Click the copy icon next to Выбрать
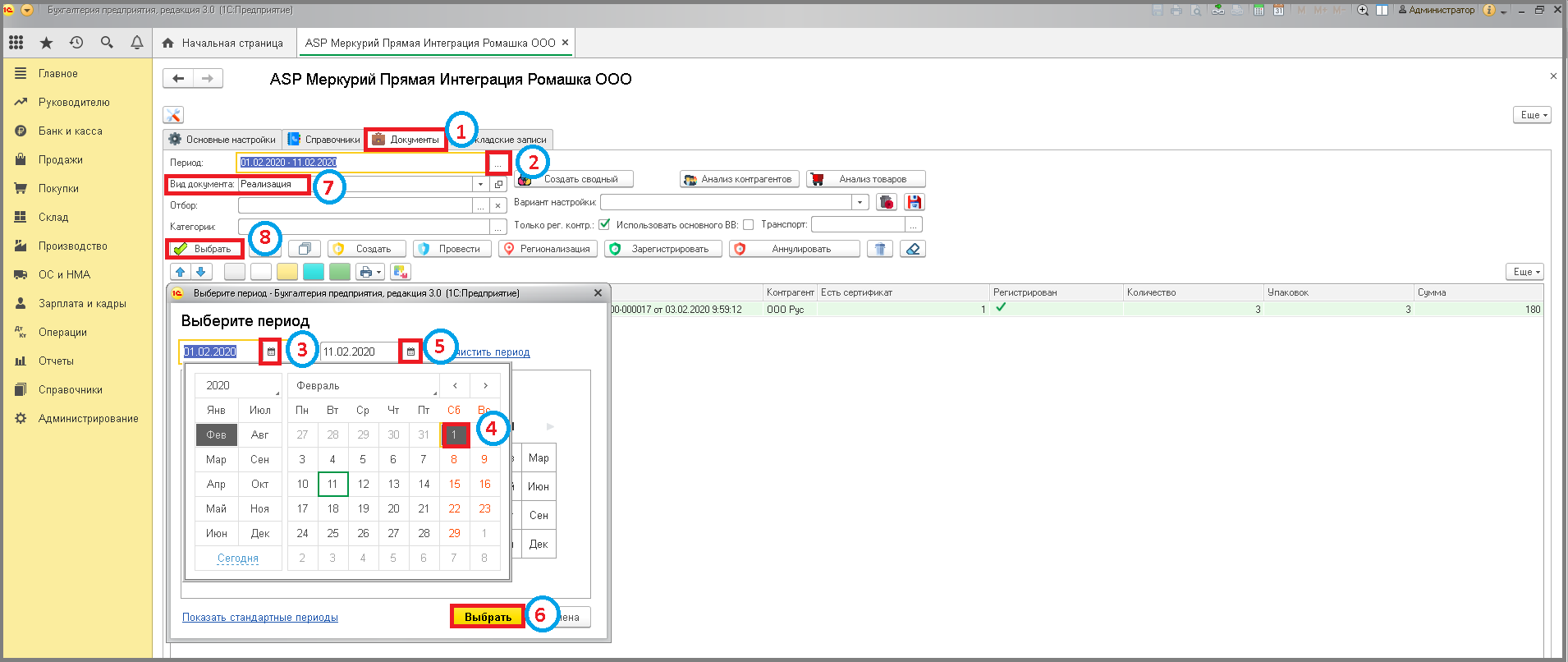The image size is (1568, 662). [305, 249]
